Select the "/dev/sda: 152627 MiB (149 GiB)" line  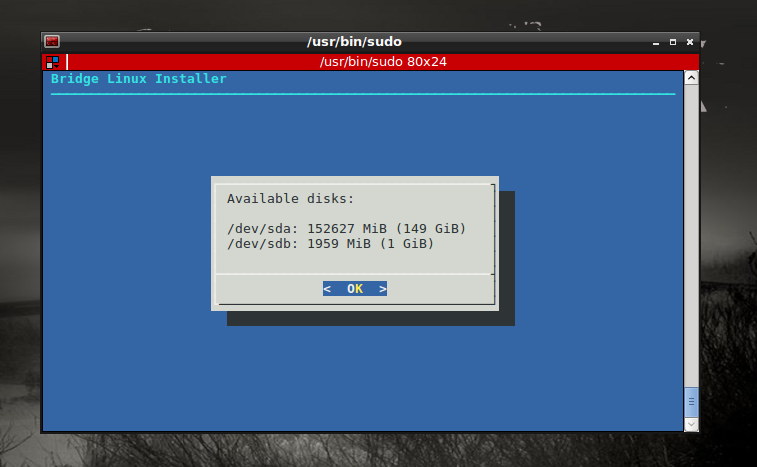tap(346, 228)
